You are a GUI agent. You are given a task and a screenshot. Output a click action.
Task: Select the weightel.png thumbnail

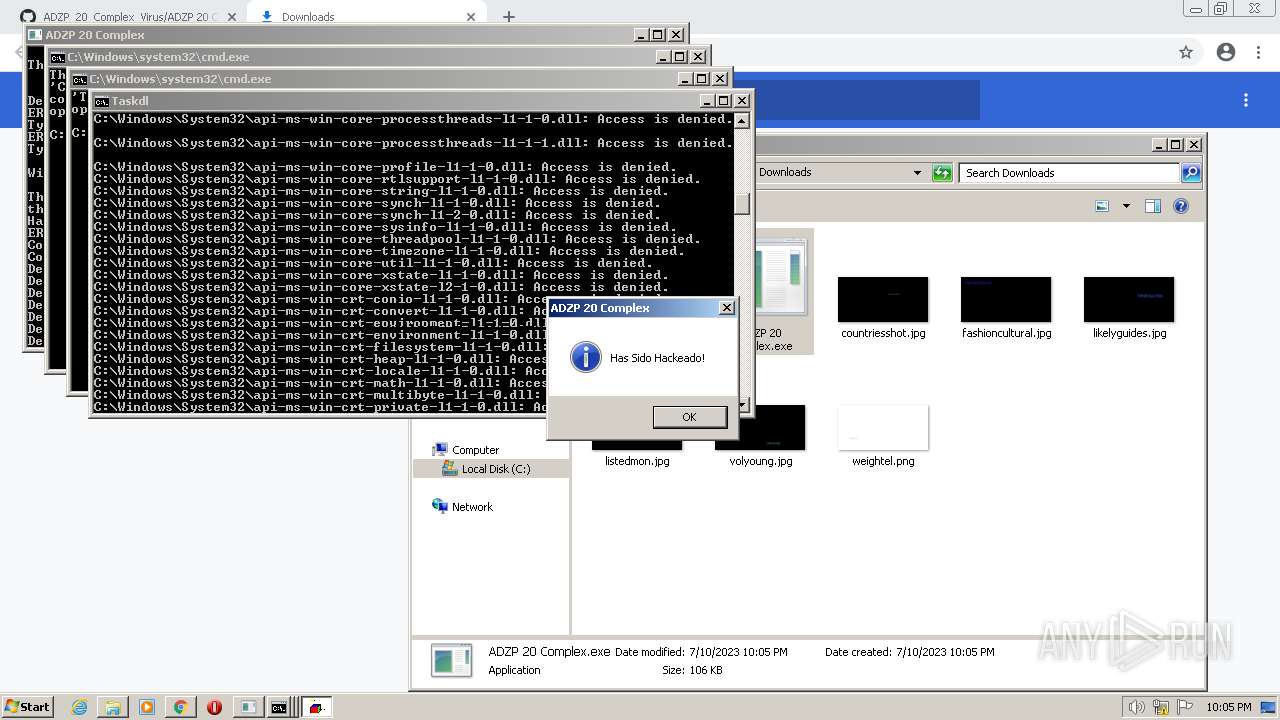pos(883,427)
